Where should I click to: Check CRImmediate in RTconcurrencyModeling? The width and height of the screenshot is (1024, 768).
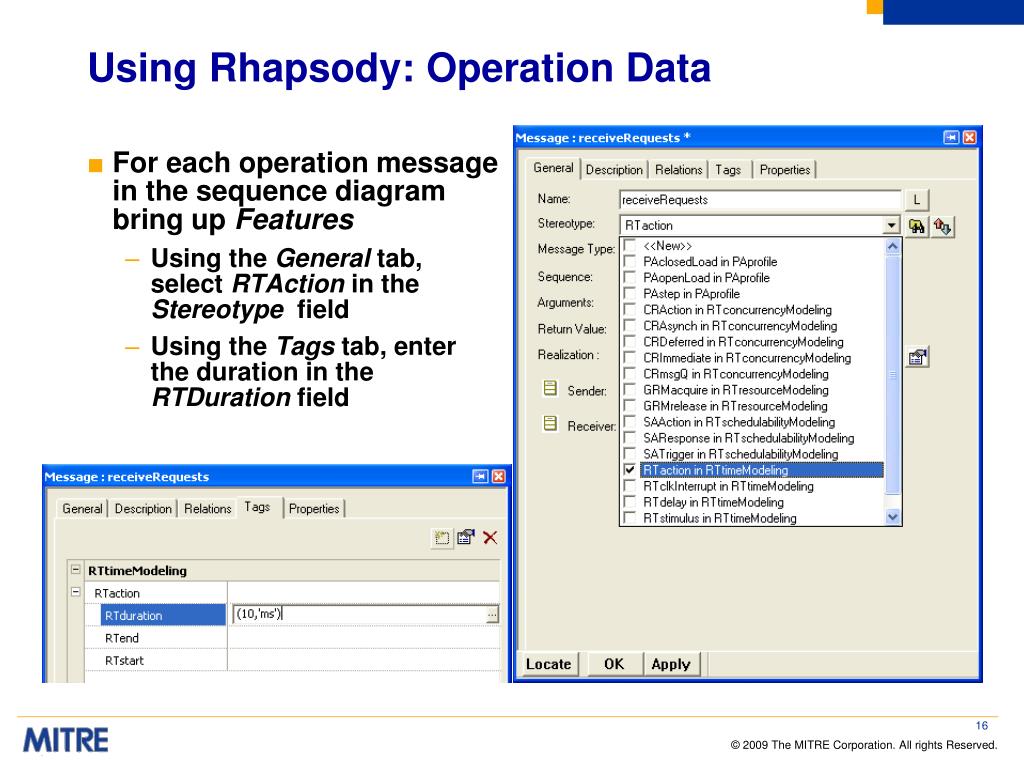click(x=630, y=358)
